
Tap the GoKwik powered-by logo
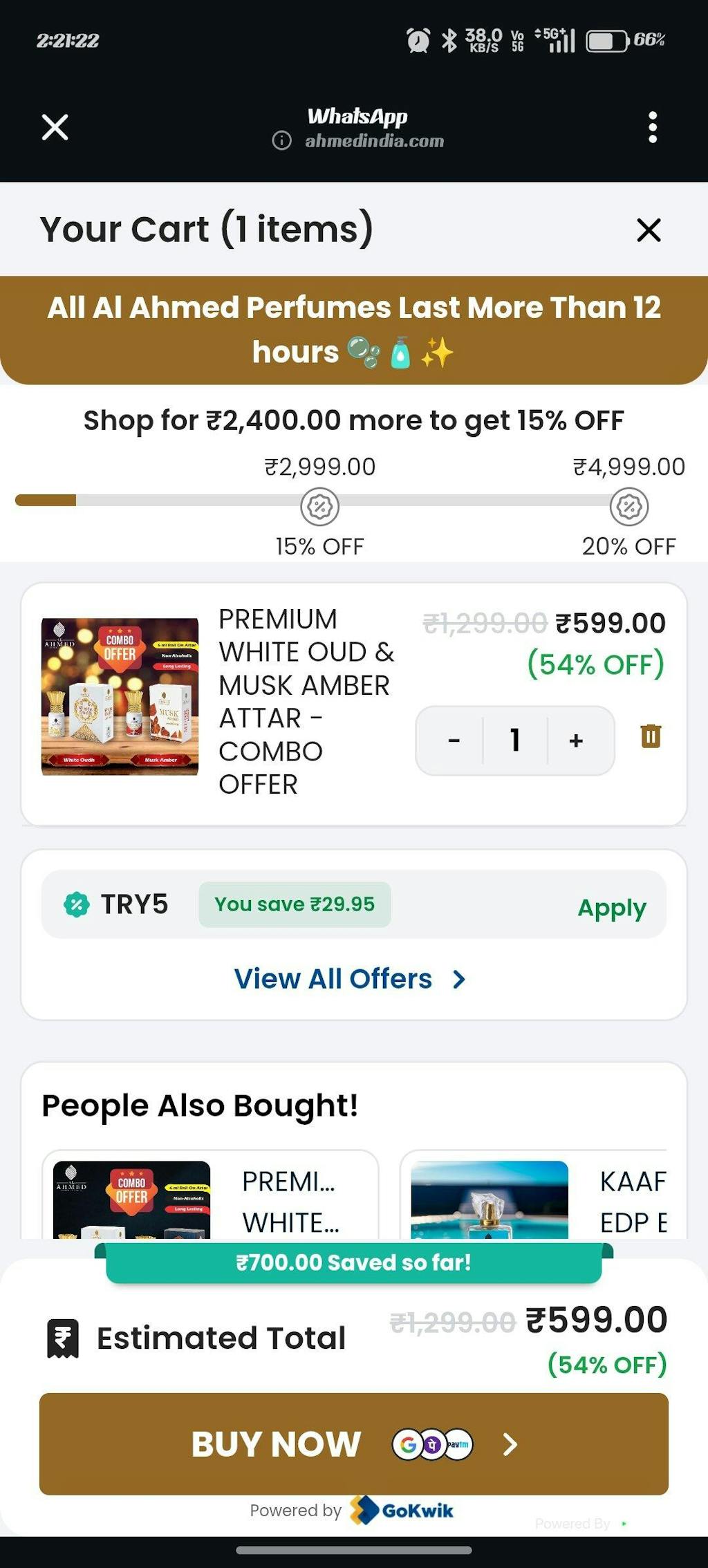[402, 1511]
